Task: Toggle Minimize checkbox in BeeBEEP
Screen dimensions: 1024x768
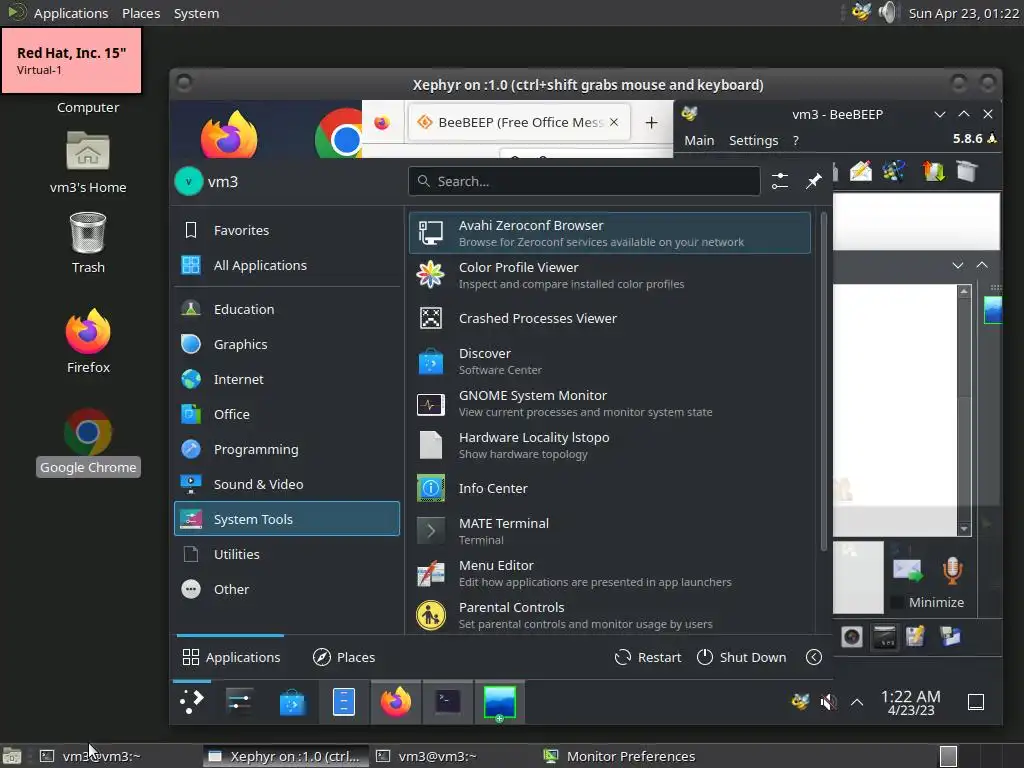Action: click(898, 602)
